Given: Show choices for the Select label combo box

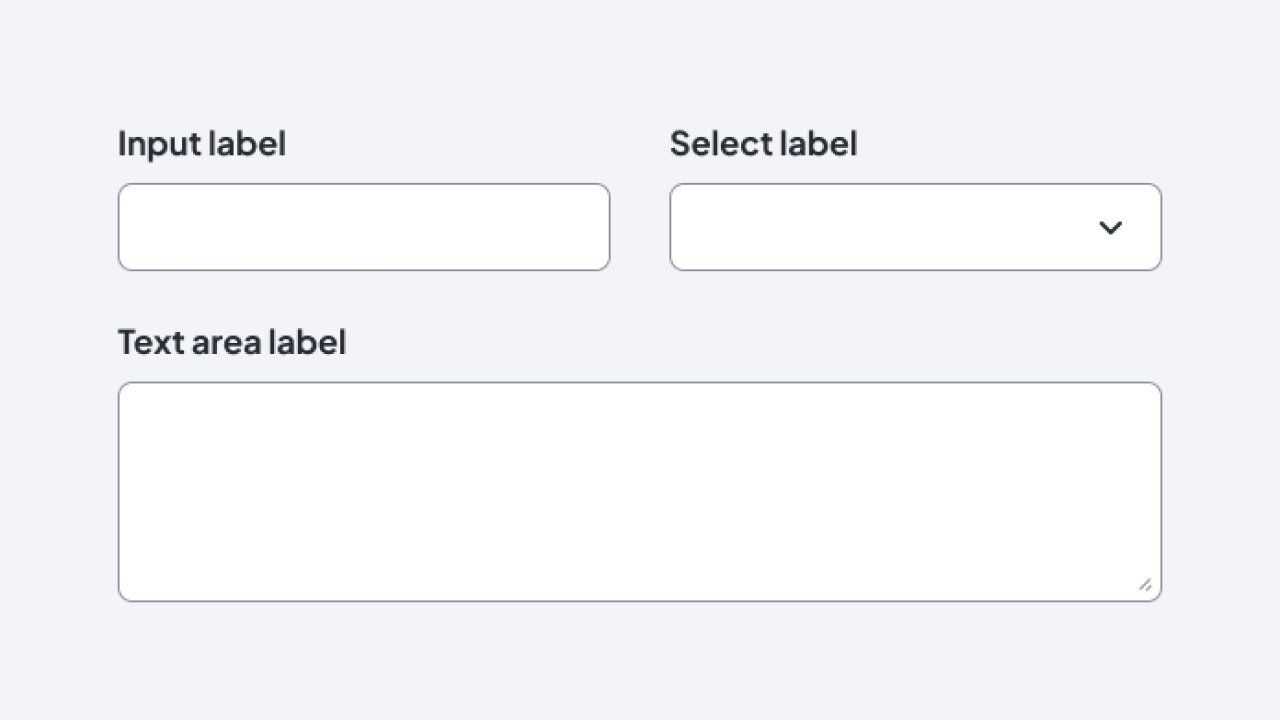Looking at the screenshot, I should pyautogui.click(x=915, y=227).
